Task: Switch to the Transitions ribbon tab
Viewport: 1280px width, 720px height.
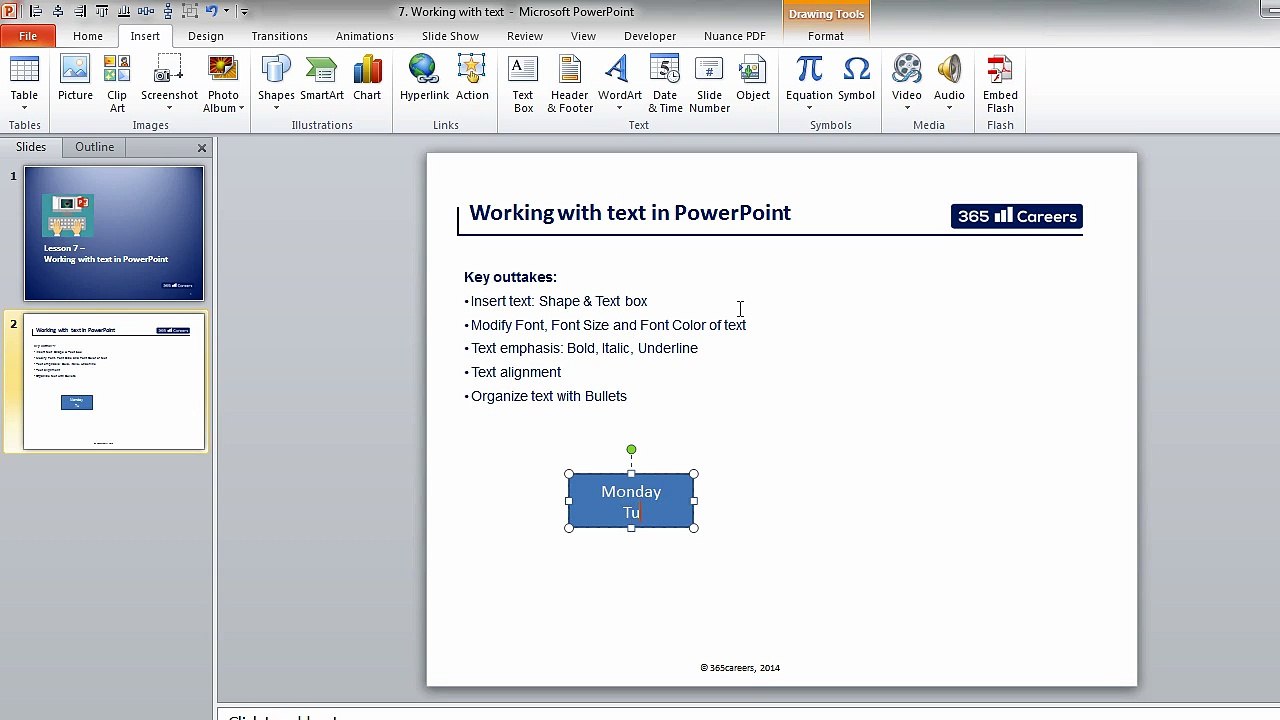Action: coord(280,36)
